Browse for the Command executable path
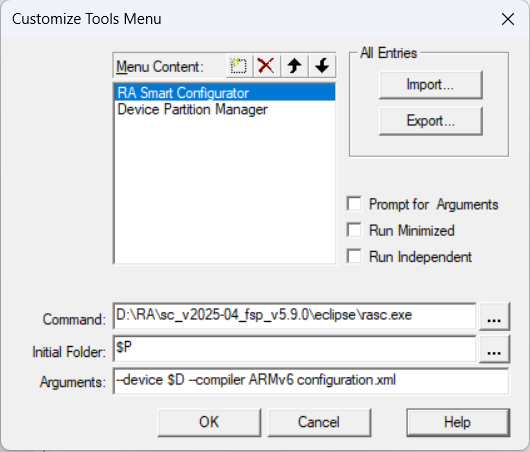Viewport: 530px width, 452px height. tap(494, 317)
